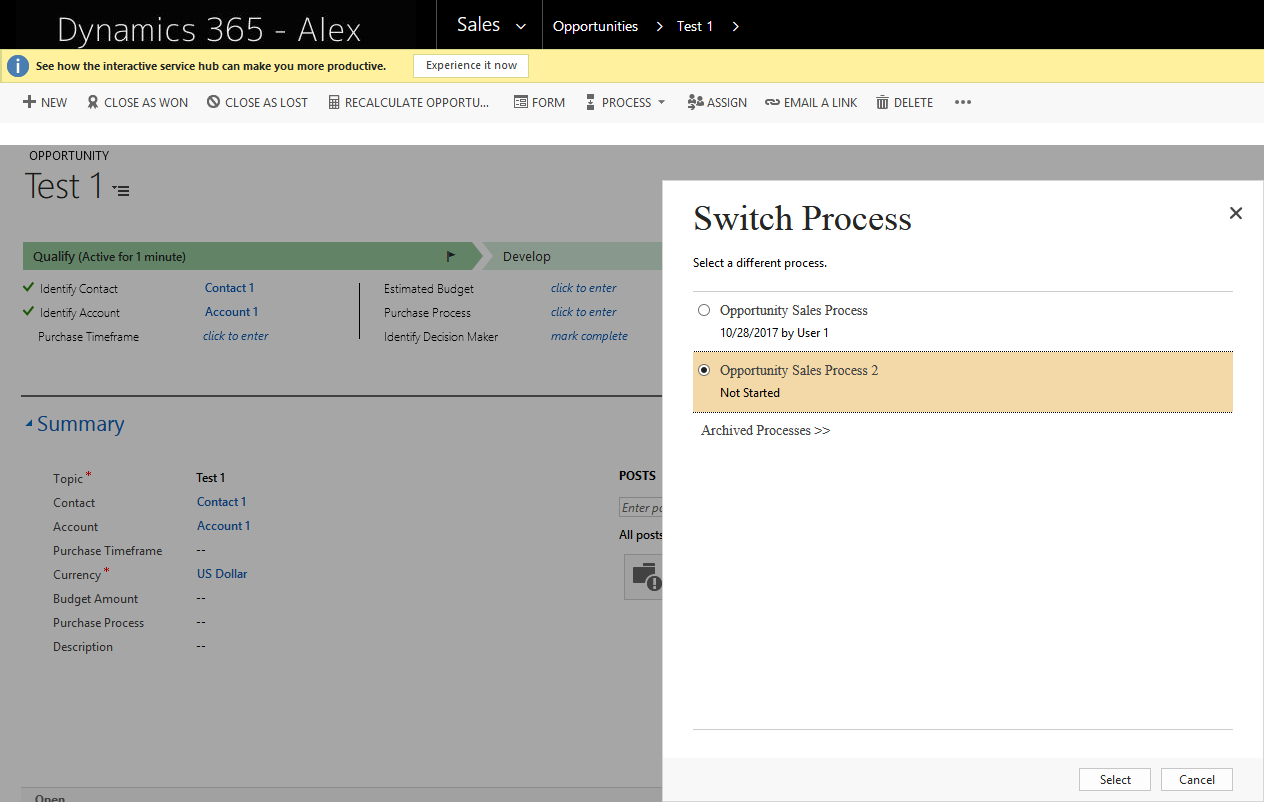Open the more commands ellipsis menu

[962, 101]
